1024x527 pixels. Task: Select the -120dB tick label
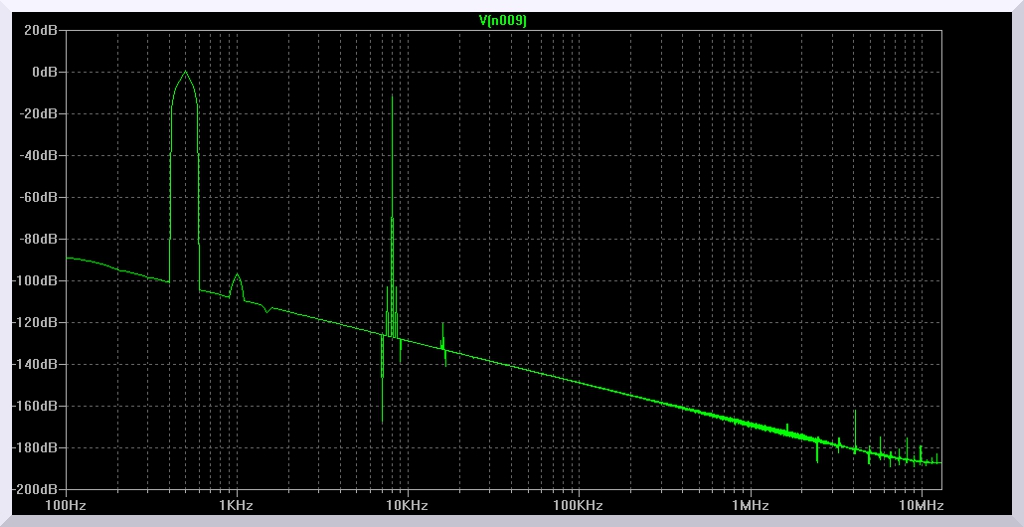(40, 323)
